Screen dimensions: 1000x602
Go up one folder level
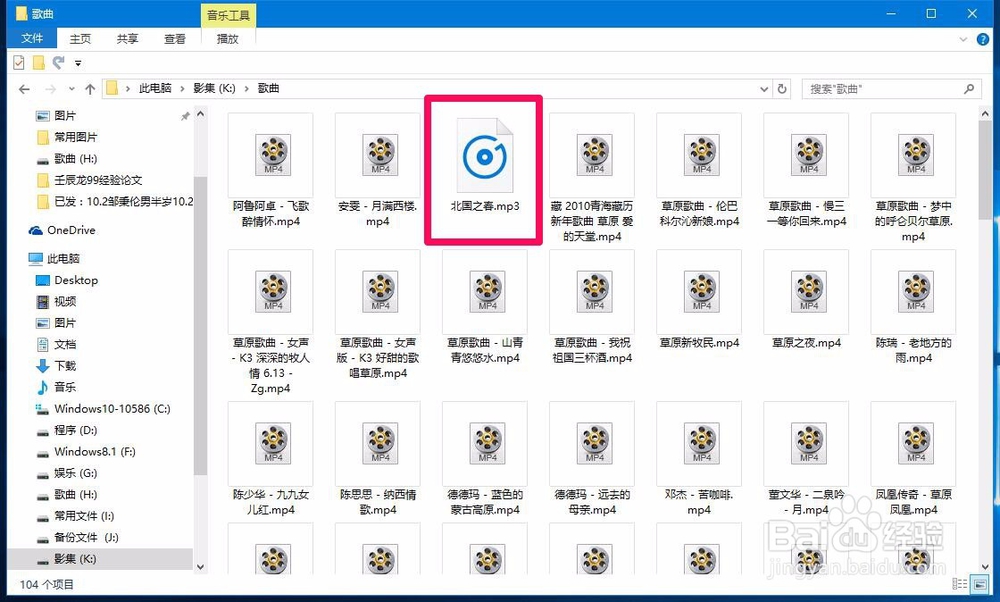coord(90,89)
